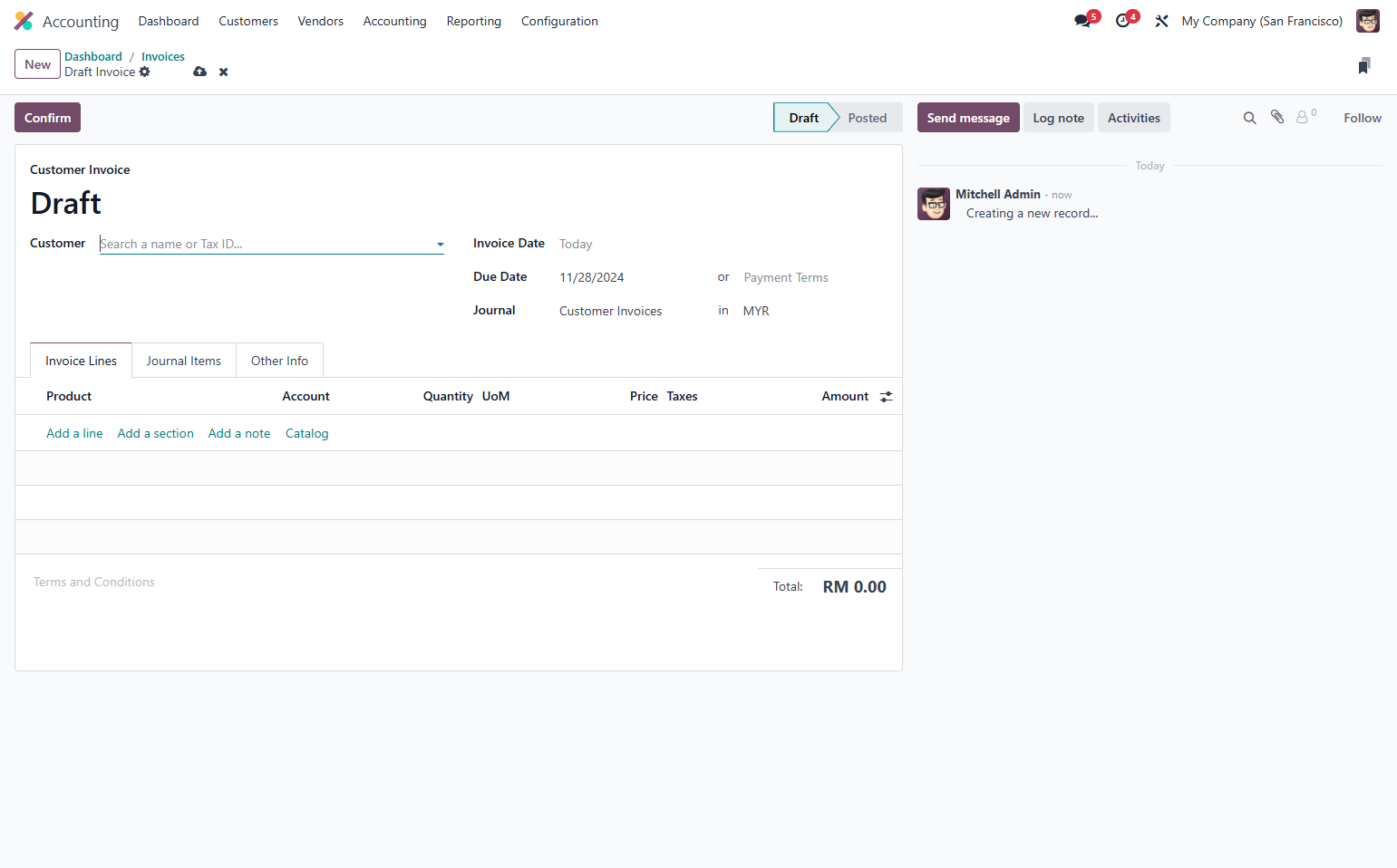This screenshot has width=1397, height=868.
Task: Open the activities clock icon
Action: [x=1123, y=21]
